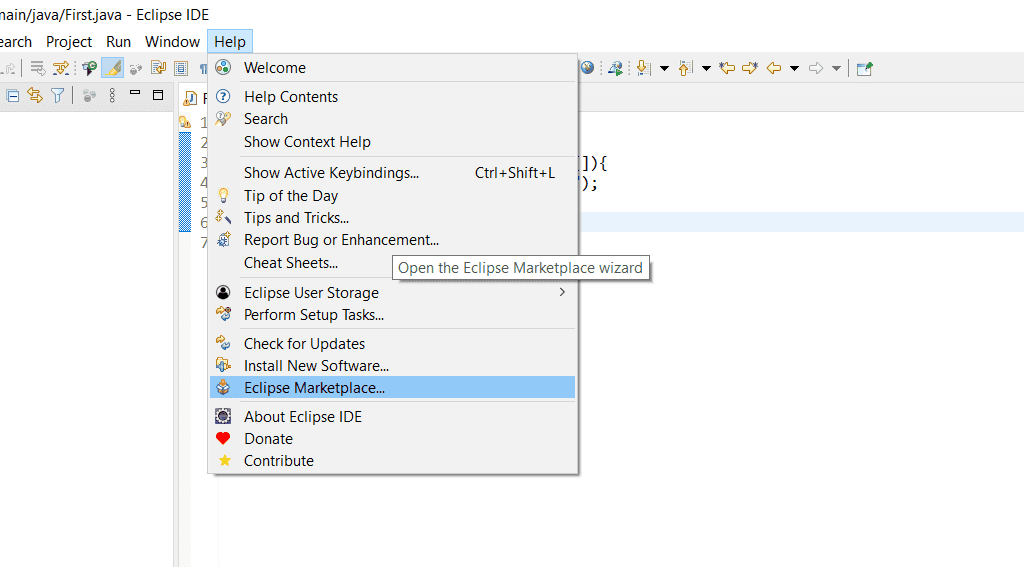The image size is (1024, 567).
Task: Click the Install New Software icon
Action: point(223,364)
